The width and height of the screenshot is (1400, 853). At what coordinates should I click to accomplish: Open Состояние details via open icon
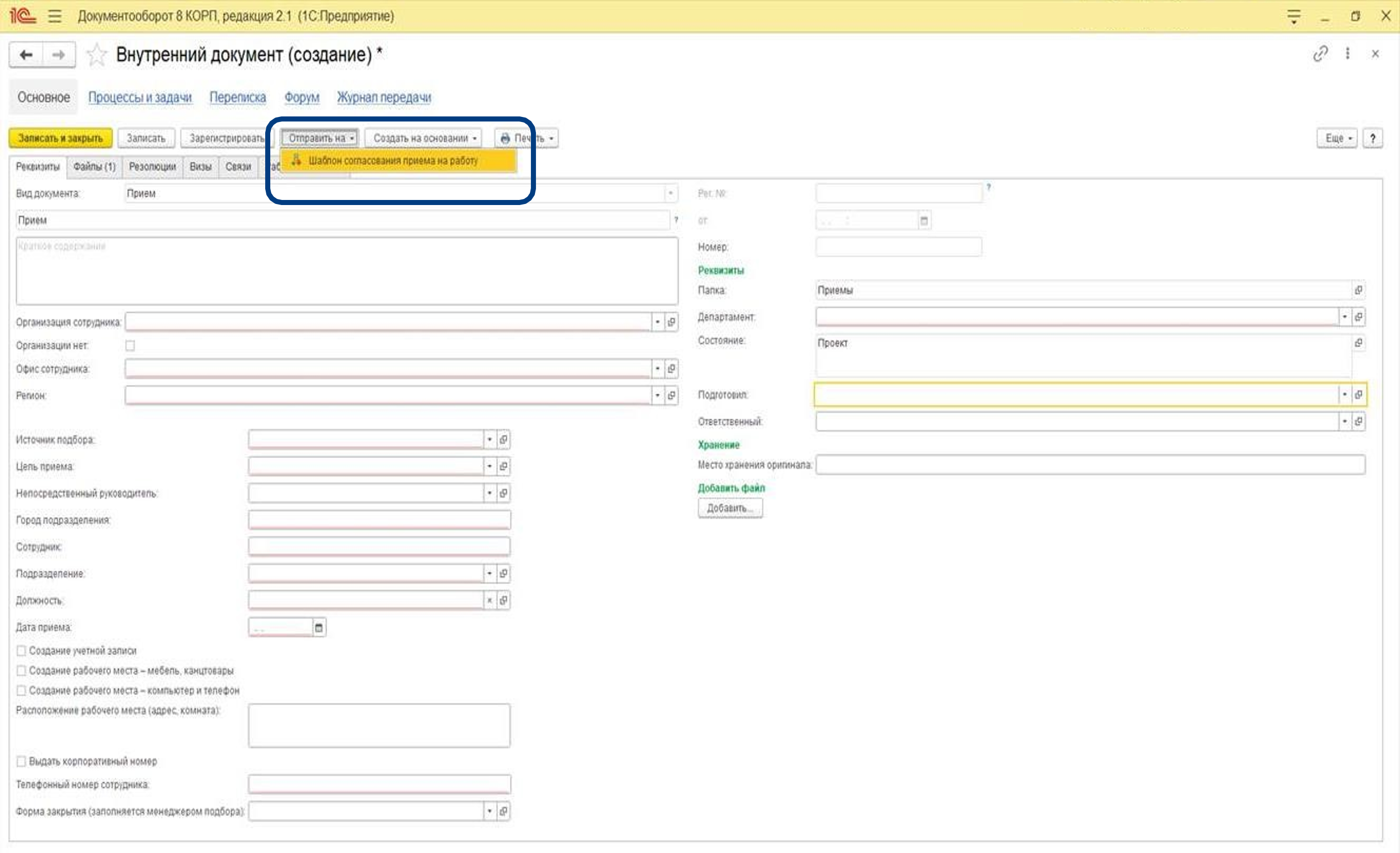1358,343
